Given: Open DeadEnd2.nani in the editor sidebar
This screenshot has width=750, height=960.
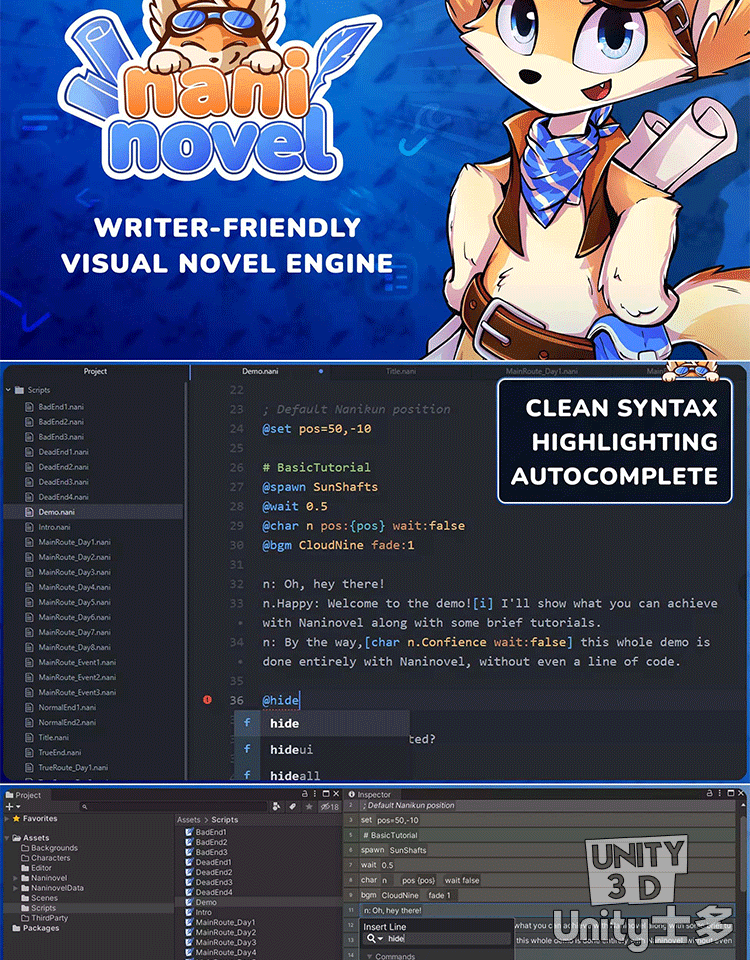Looking at the screenshot, I should tap(63, 467).
